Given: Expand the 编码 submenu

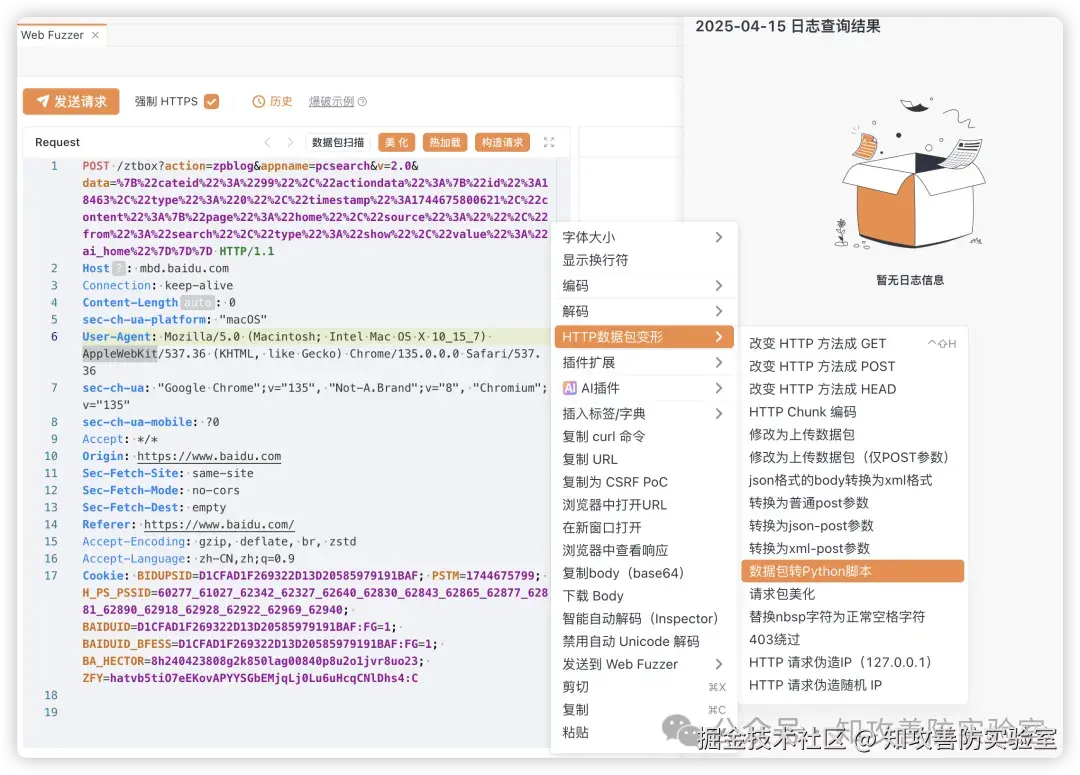Looking at the screenshot, I should pos(644,285).
